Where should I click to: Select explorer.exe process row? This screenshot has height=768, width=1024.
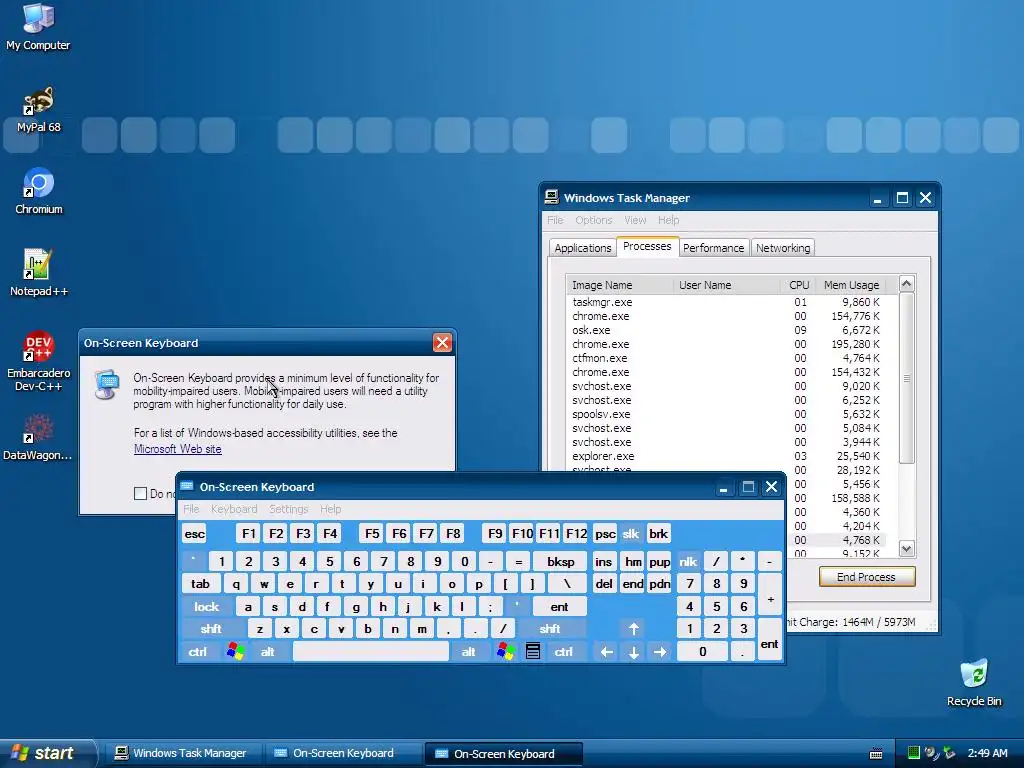tap(726, 456)
